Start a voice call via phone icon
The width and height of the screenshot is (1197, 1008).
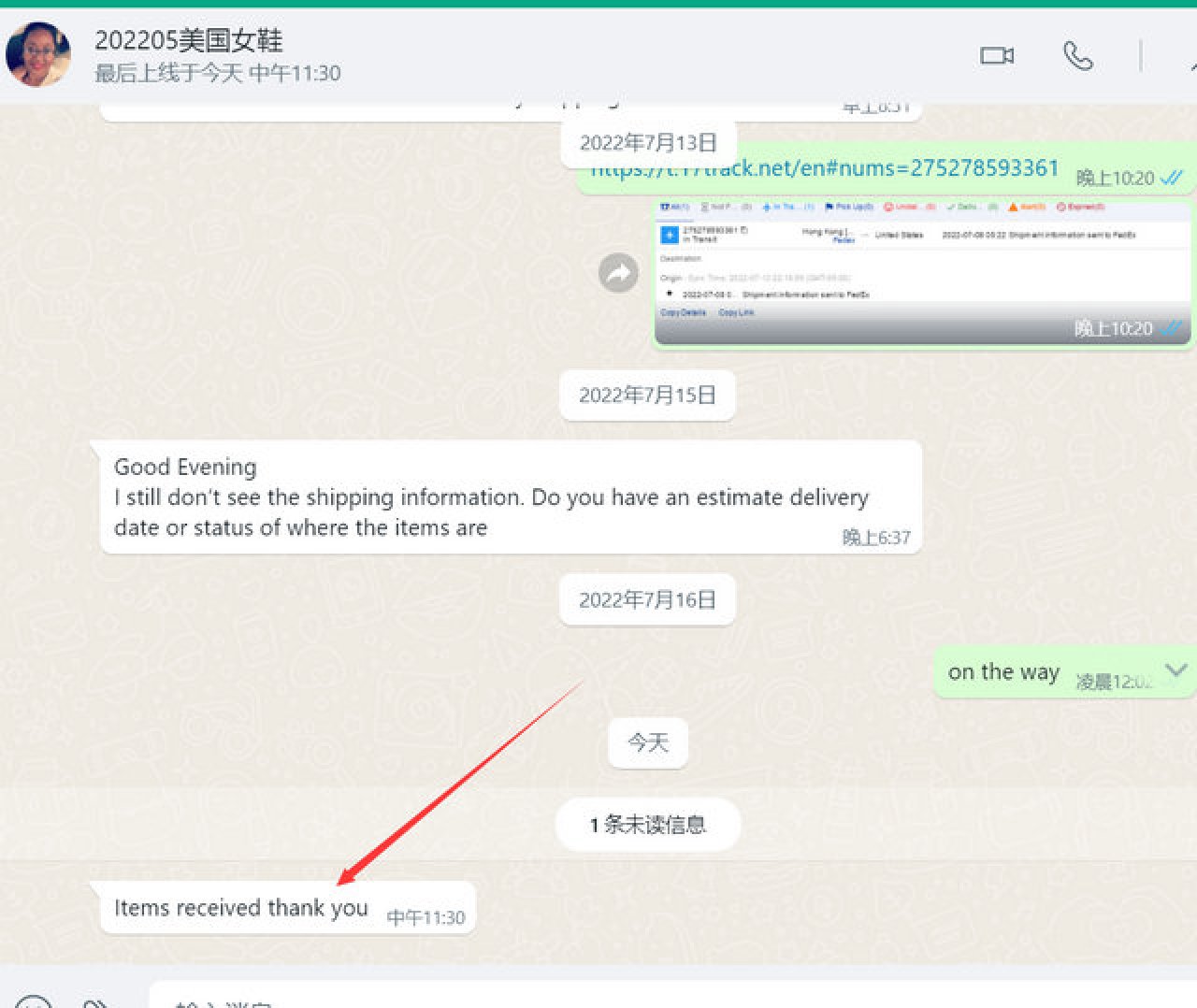coord(1077,56)
